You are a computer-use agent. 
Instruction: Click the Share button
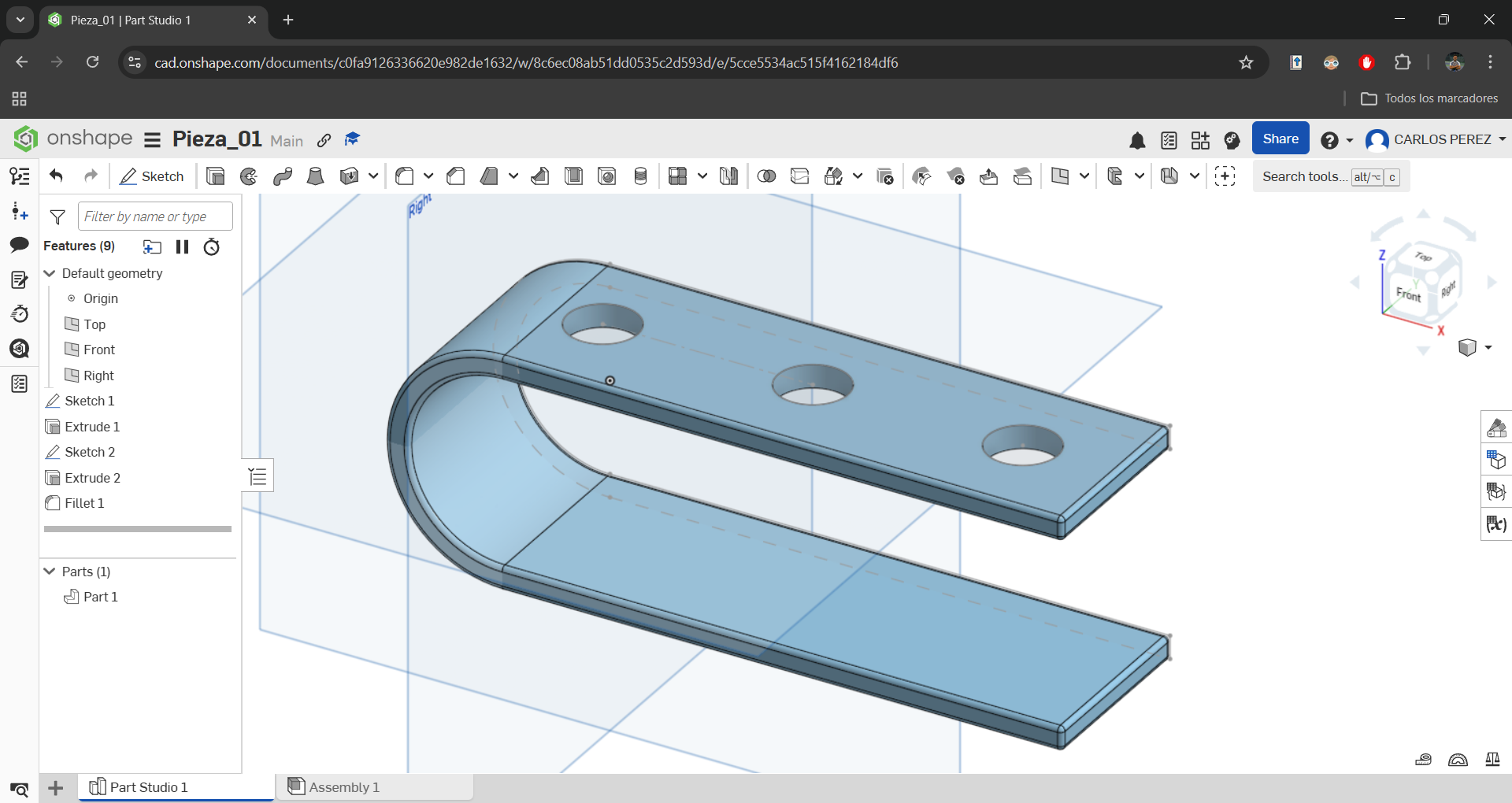click(x=1280, y=138)
